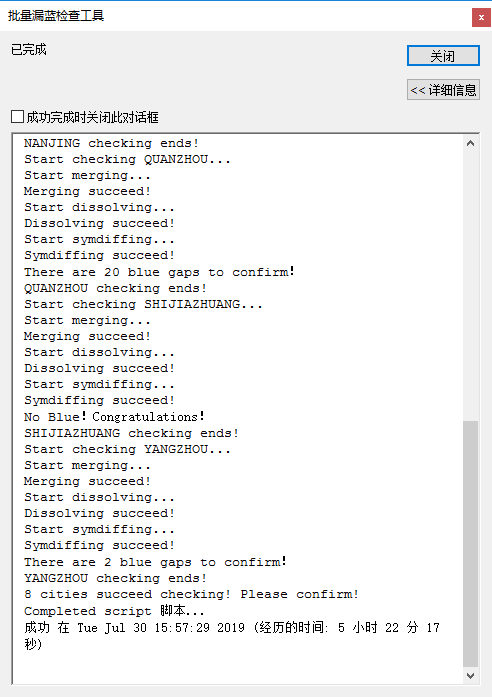492x697 pixels.
Task: Click the 已完成 status label
Action: point(29,50)
